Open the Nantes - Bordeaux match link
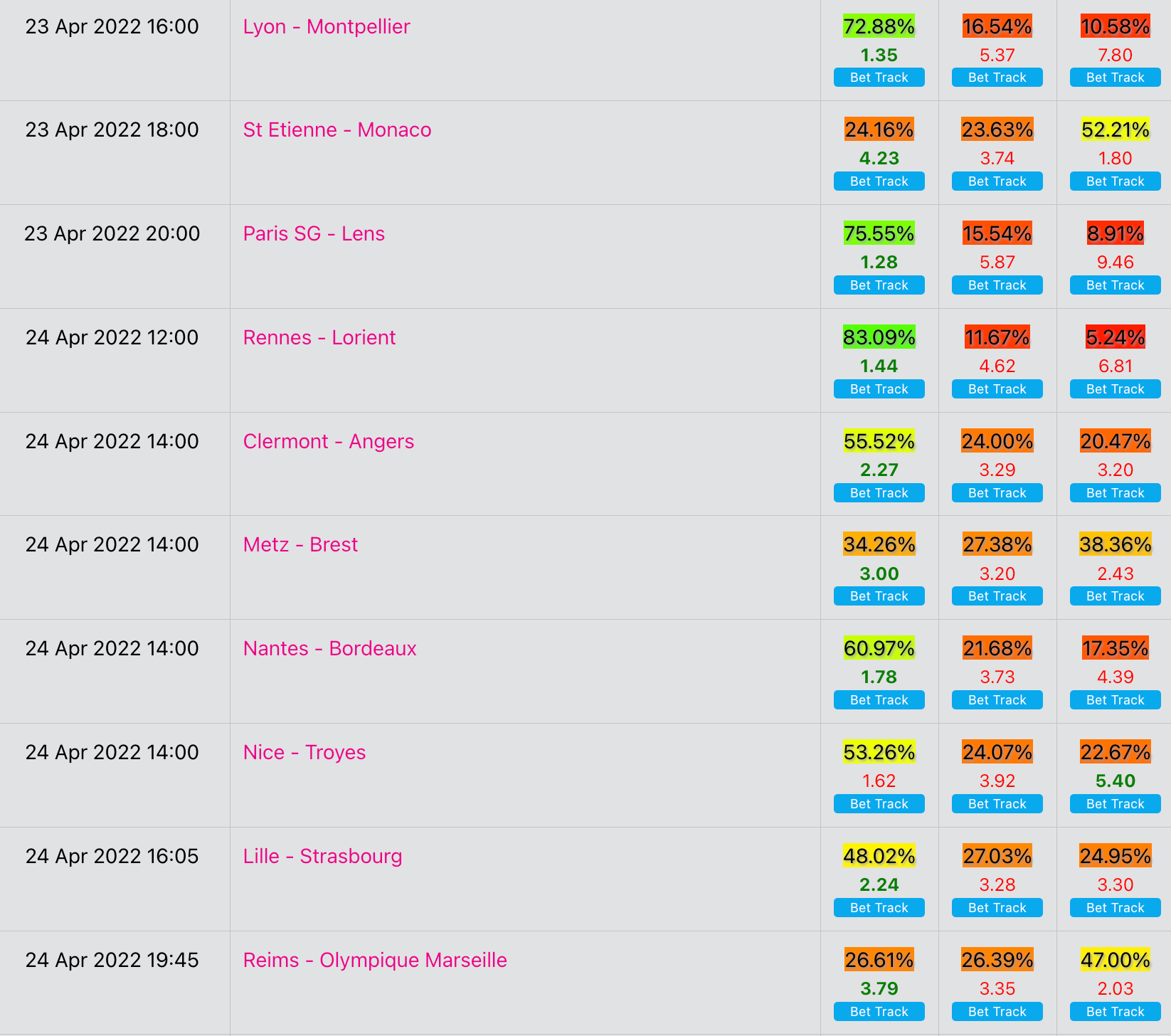 click(330, 649)
